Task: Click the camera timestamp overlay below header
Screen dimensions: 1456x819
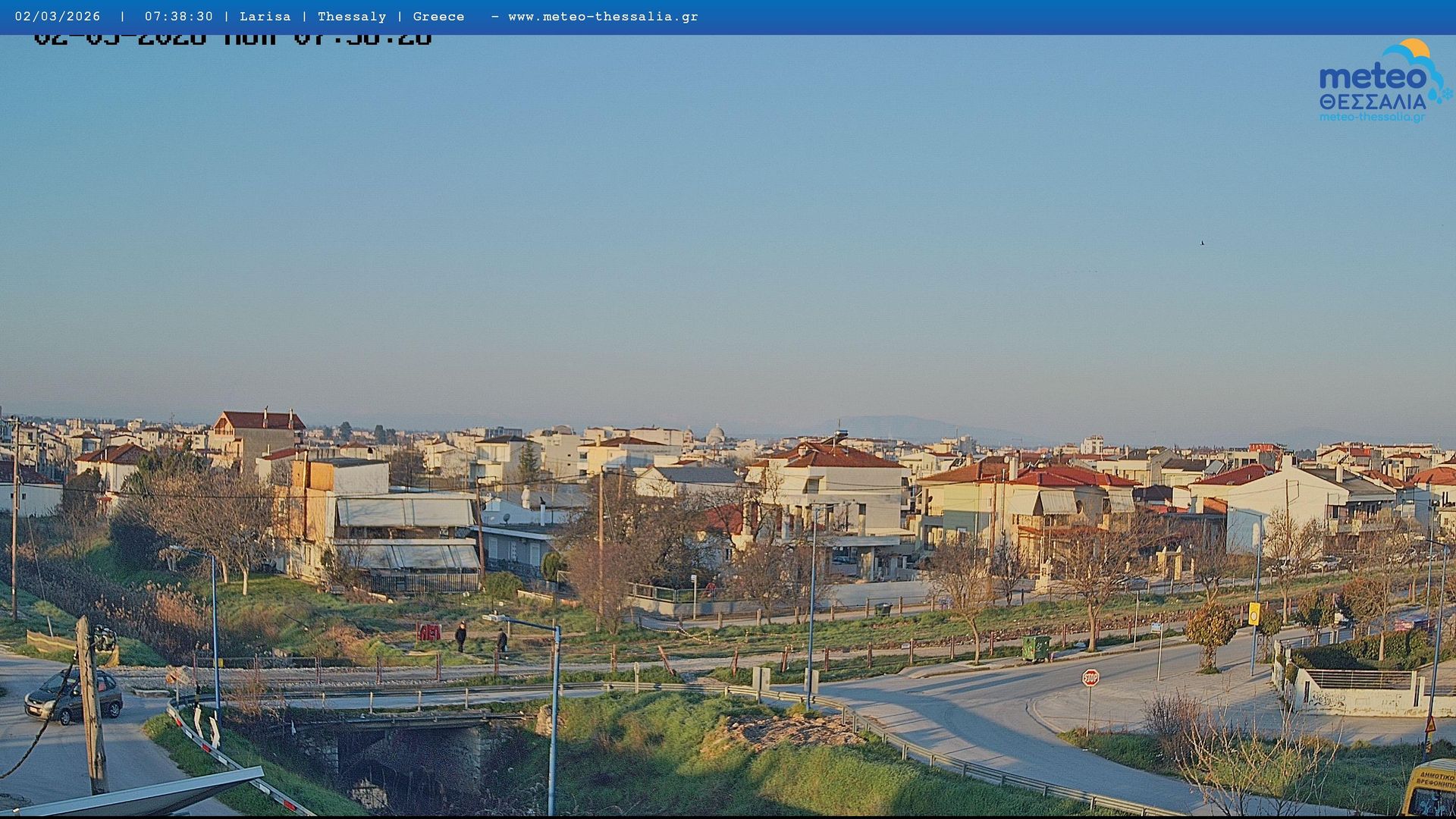Action: coord(232,39)
